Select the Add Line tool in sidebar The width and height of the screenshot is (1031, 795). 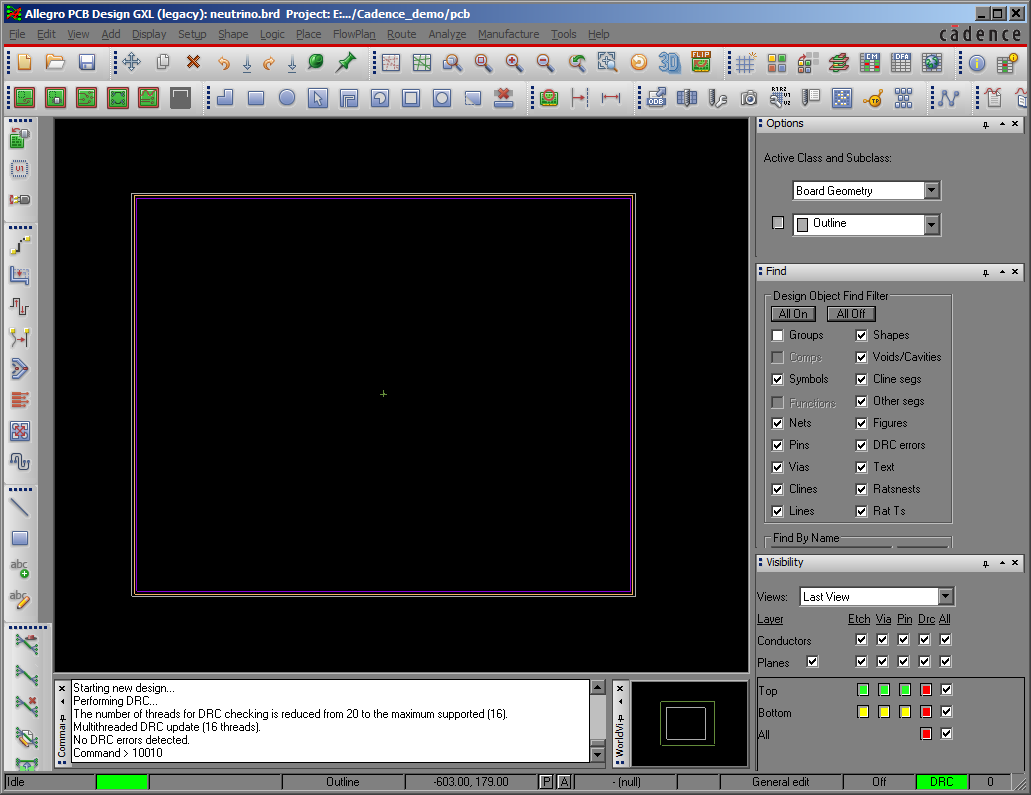pyautogui.click(x=20, y=507)
